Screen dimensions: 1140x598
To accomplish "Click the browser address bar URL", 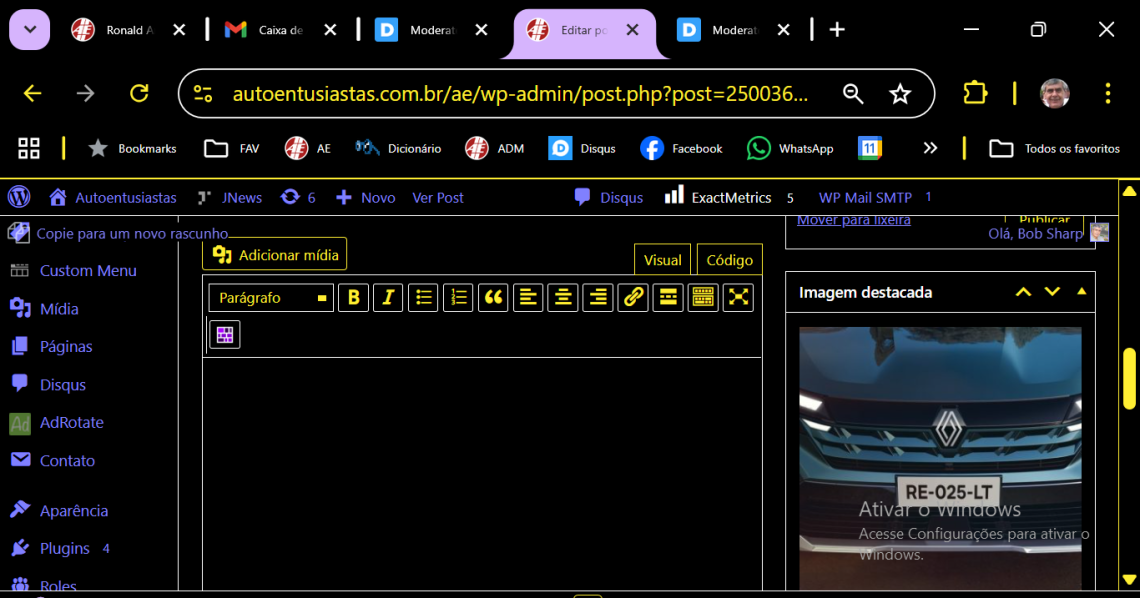I will (520, 94).
